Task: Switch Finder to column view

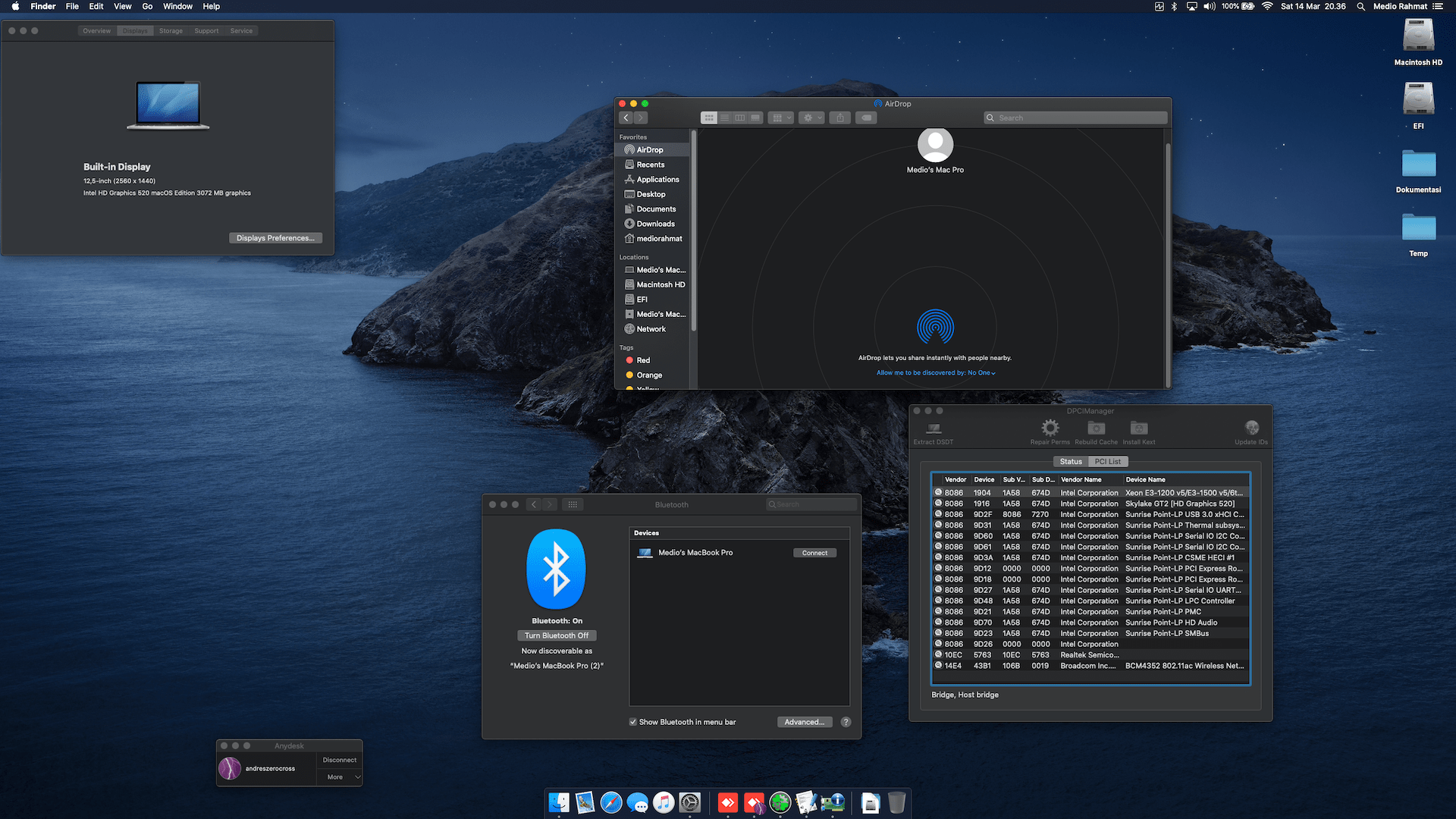Action: [x=739, y=118]
